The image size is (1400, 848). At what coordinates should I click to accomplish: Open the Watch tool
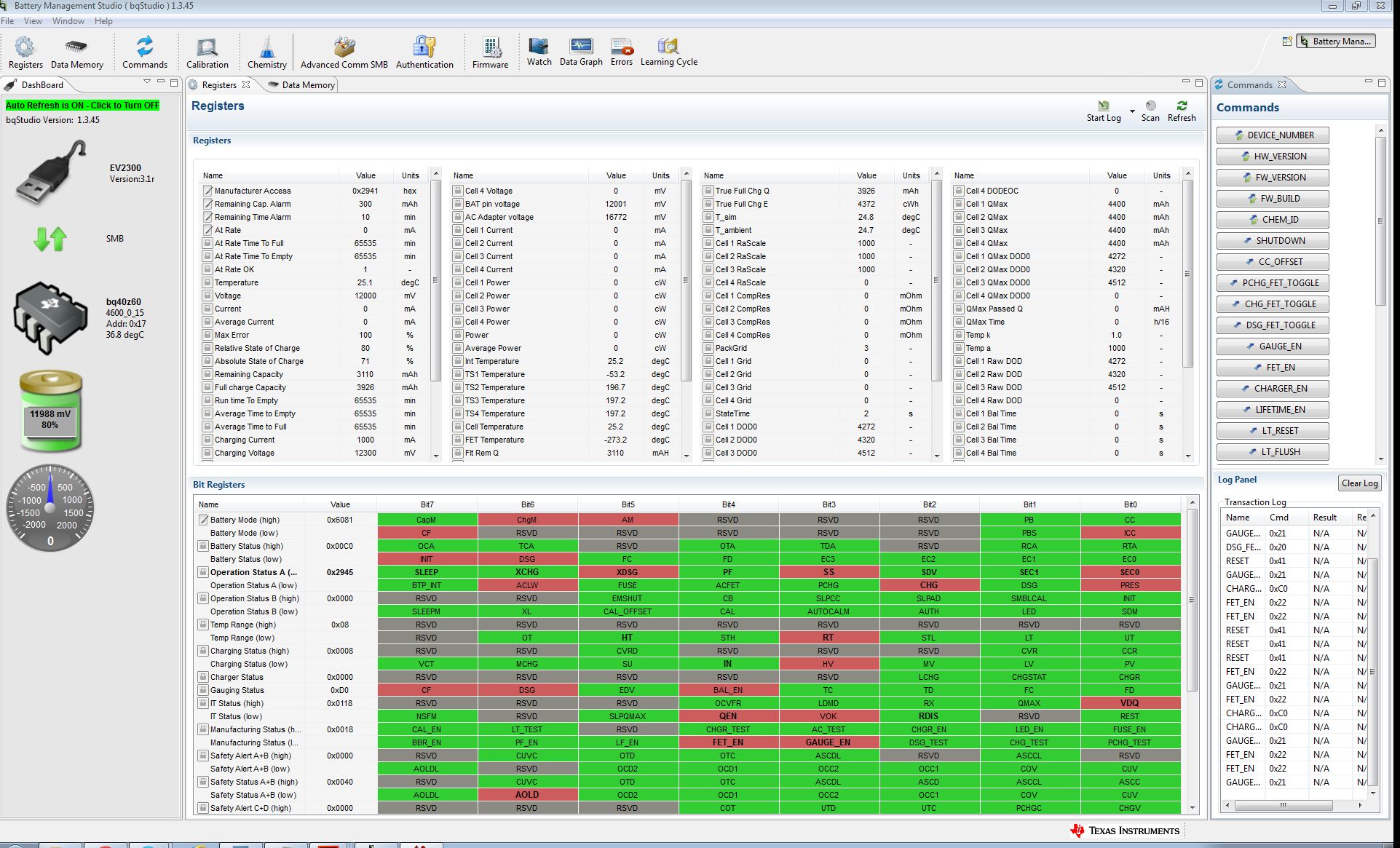[539, 51]
